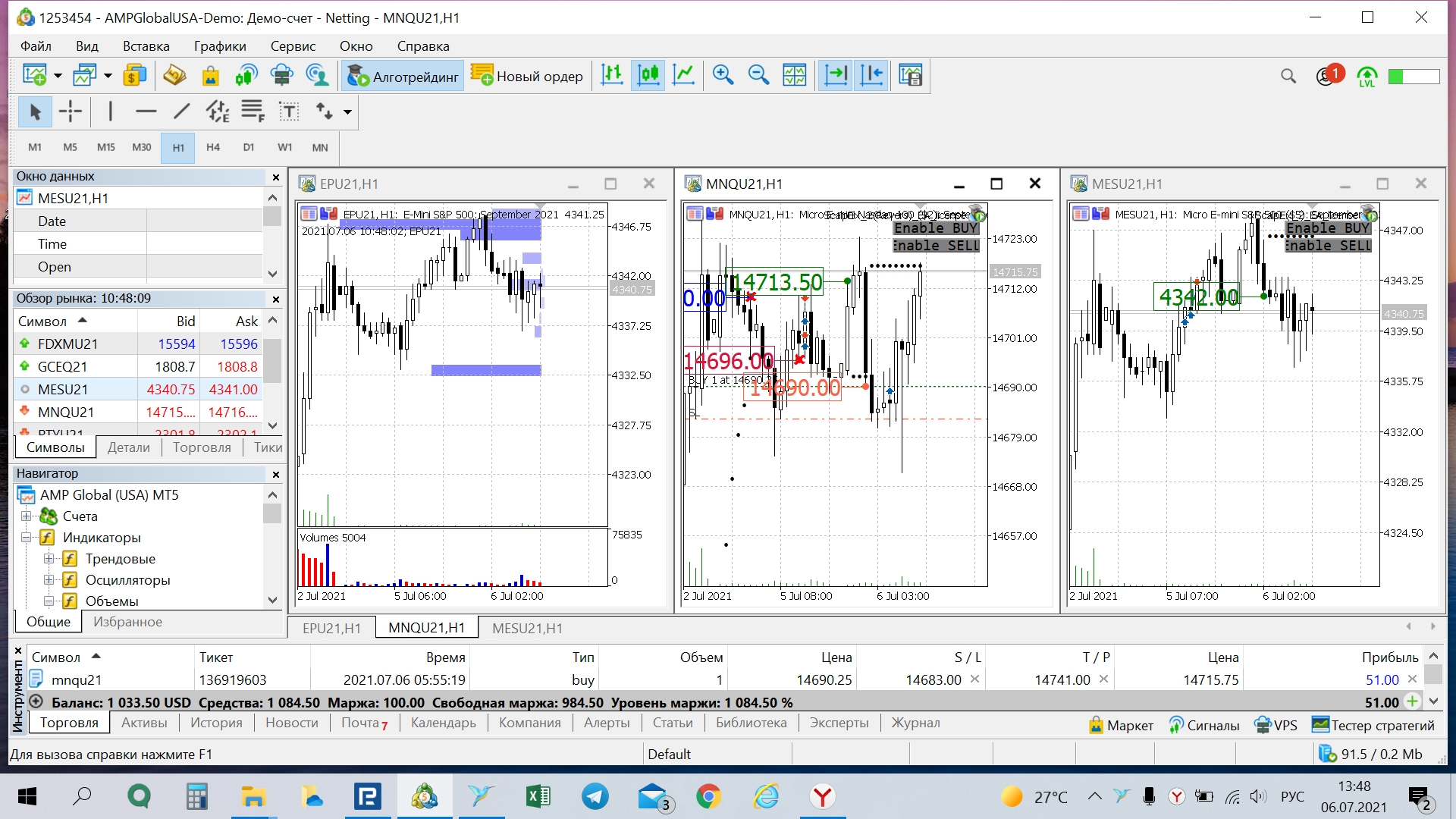Click the chart shift icon
Viewport: 1456px width, 819px height.
(872, 75)
